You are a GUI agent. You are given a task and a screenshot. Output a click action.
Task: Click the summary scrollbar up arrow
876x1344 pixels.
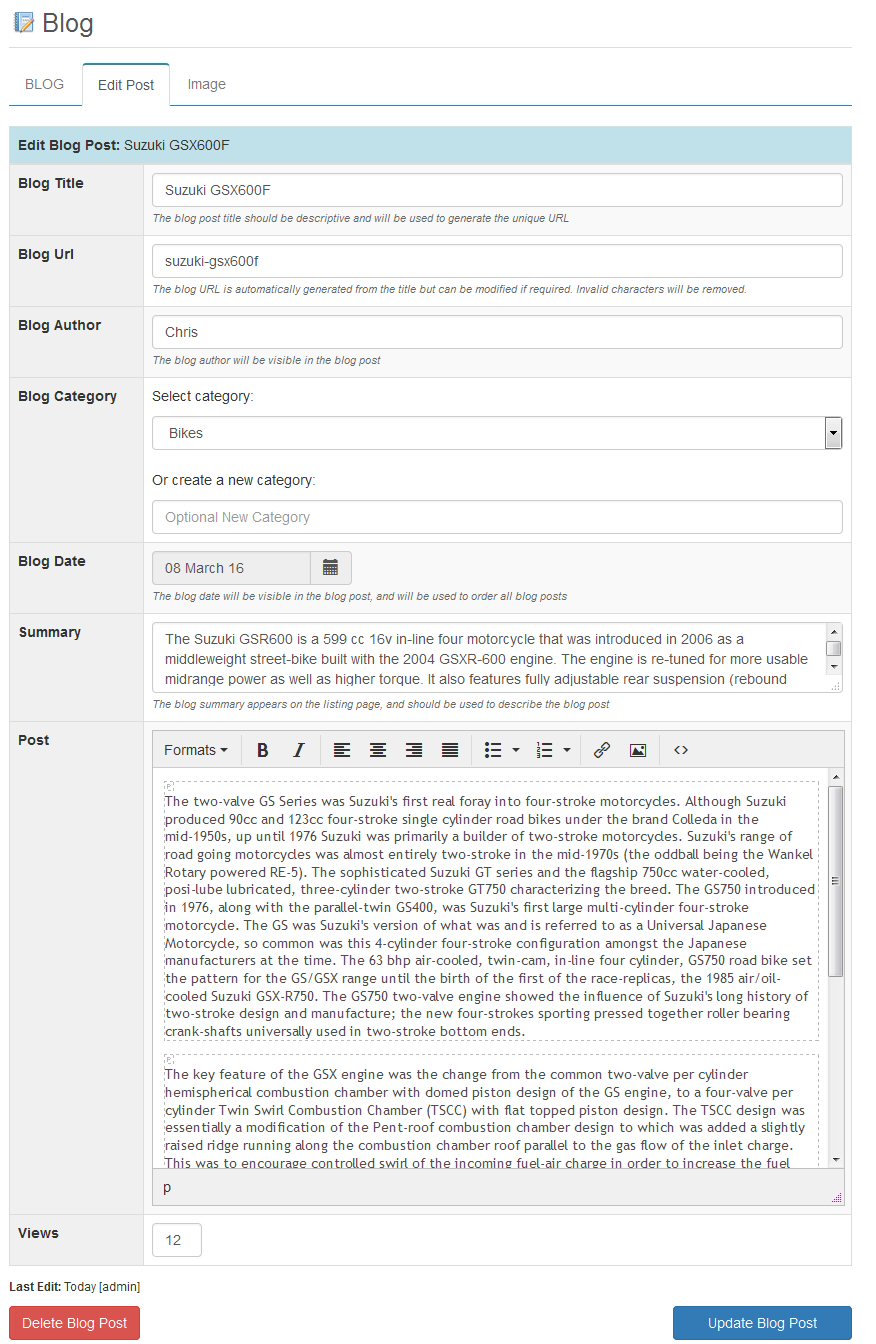[x=834, y=632]
